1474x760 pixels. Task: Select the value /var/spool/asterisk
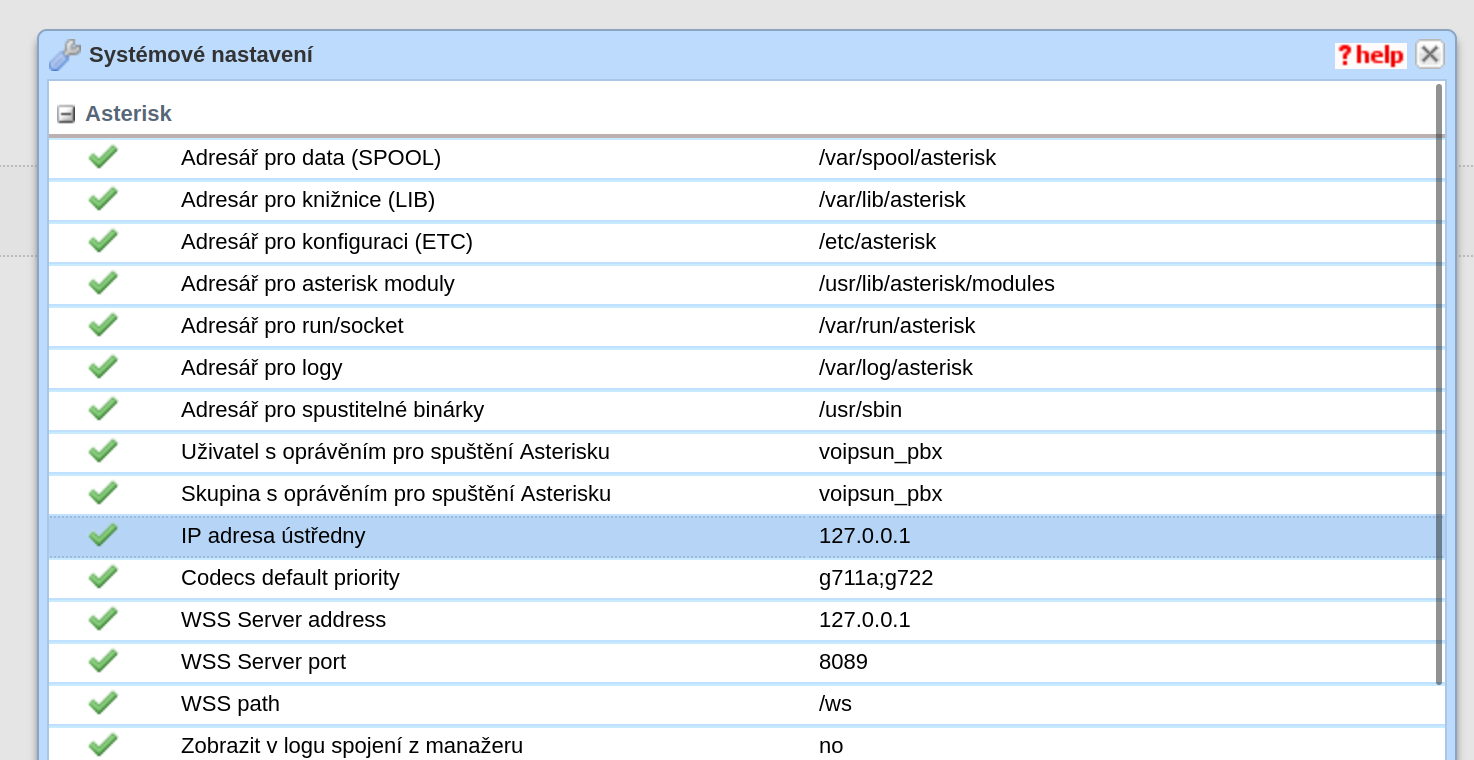click(907, 158)
